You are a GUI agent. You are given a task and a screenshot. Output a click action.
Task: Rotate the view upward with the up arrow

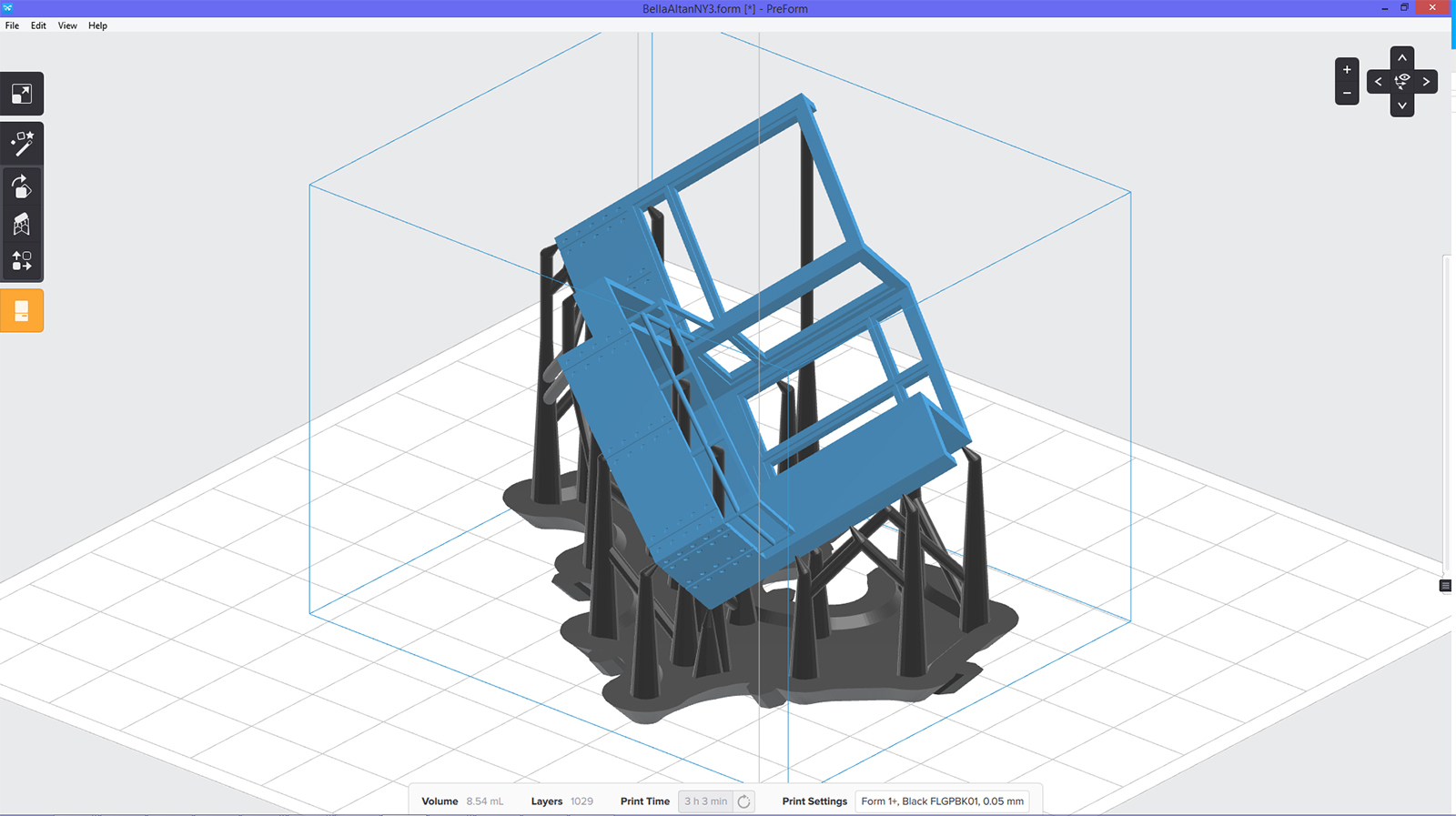click(1402, 57)
